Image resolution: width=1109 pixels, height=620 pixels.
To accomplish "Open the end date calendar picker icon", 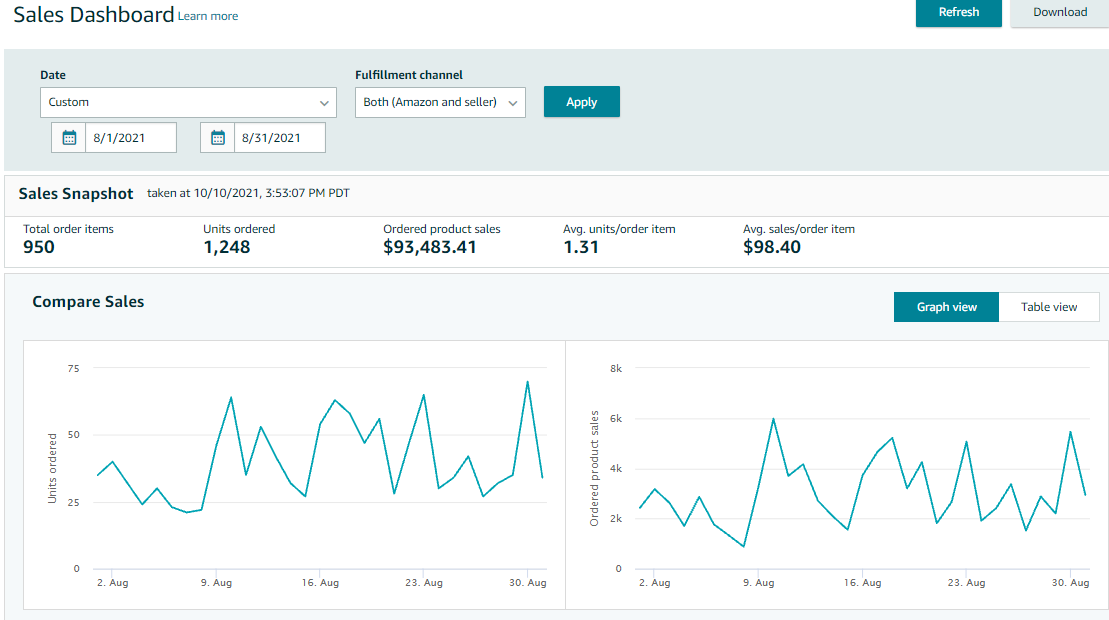I will 218,138.
